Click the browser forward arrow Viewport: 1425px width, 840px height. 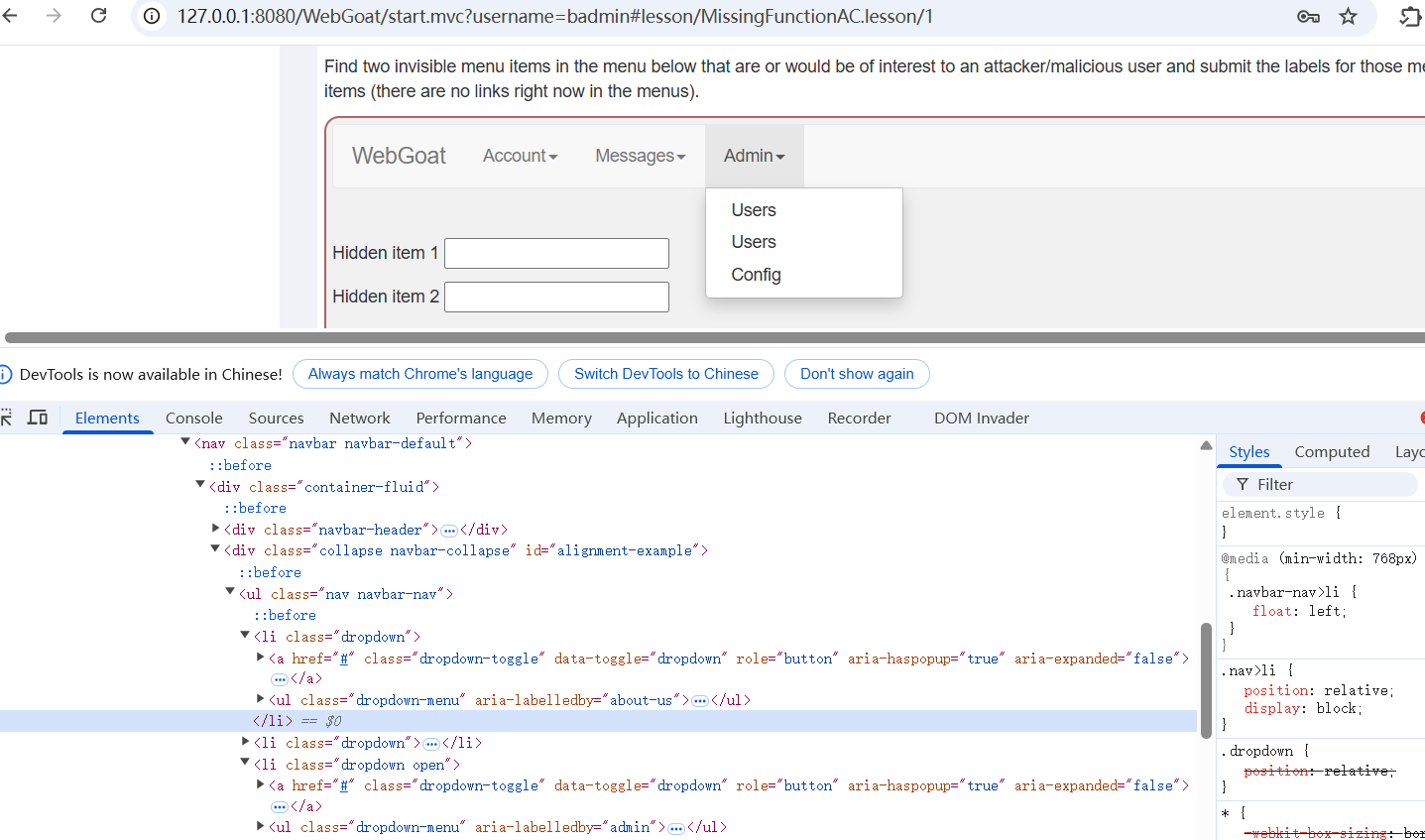point(54,16)
